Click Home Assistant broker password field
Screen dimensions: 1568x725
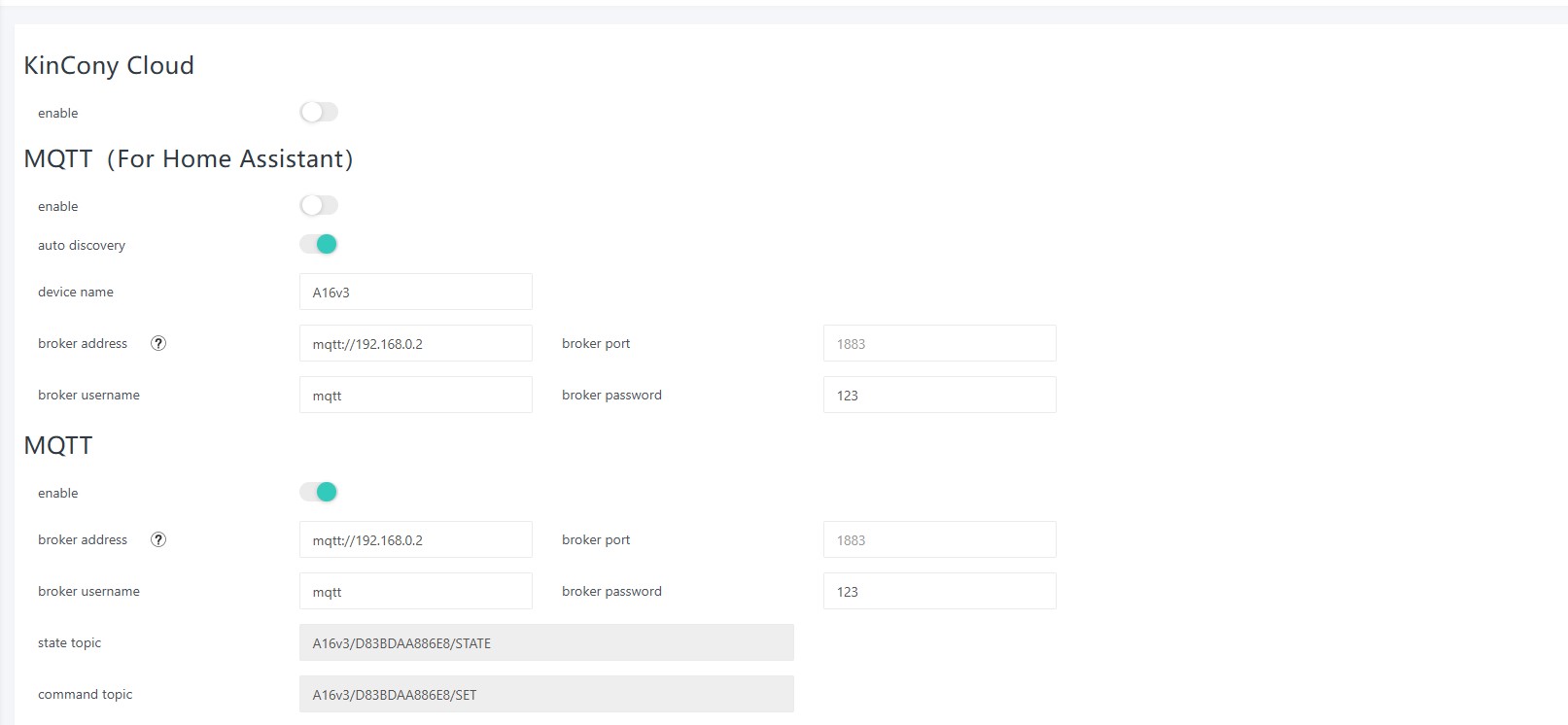point(939,395)
